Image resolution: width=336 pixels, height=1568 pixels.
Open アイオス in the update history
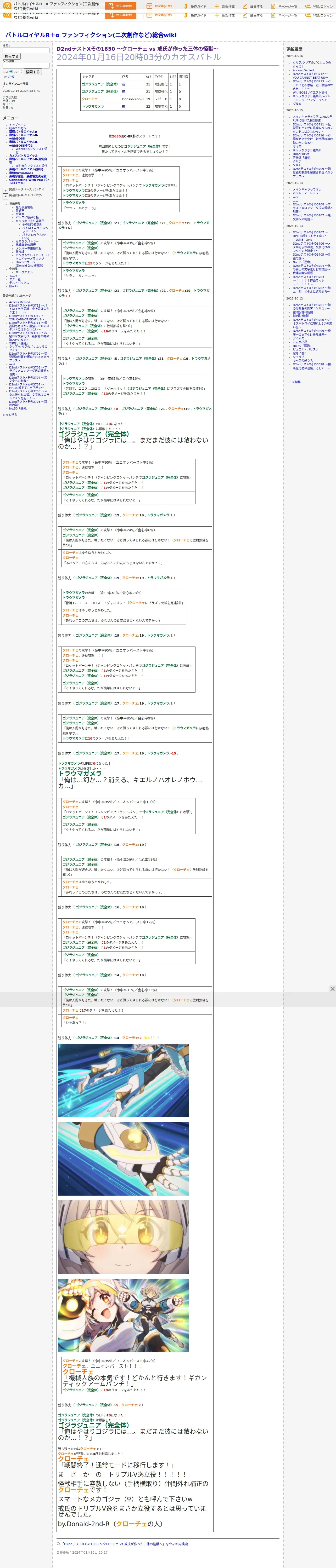[x=298, y=338]
